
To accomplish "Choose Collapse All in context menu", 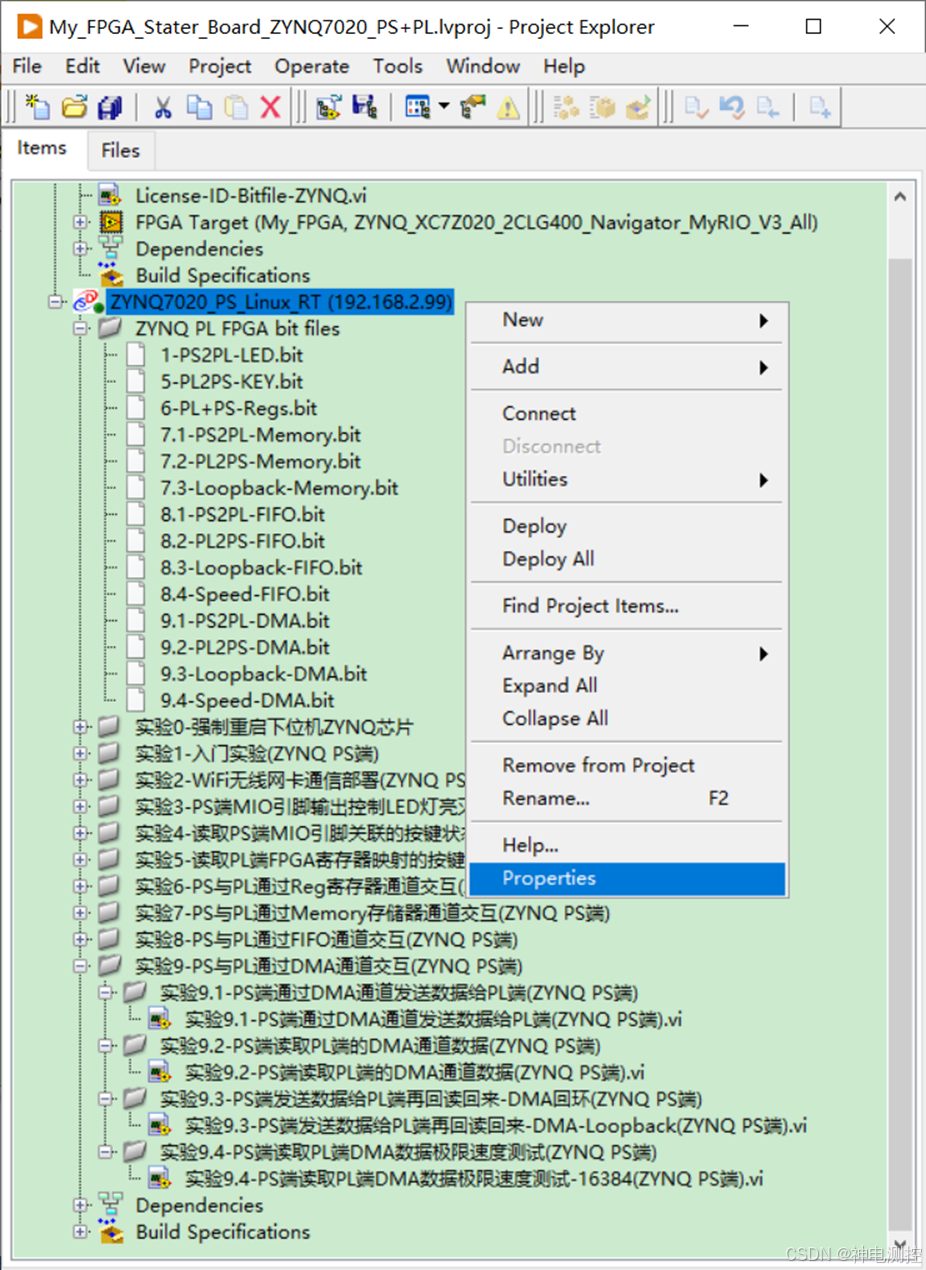I will pos(628,718).
